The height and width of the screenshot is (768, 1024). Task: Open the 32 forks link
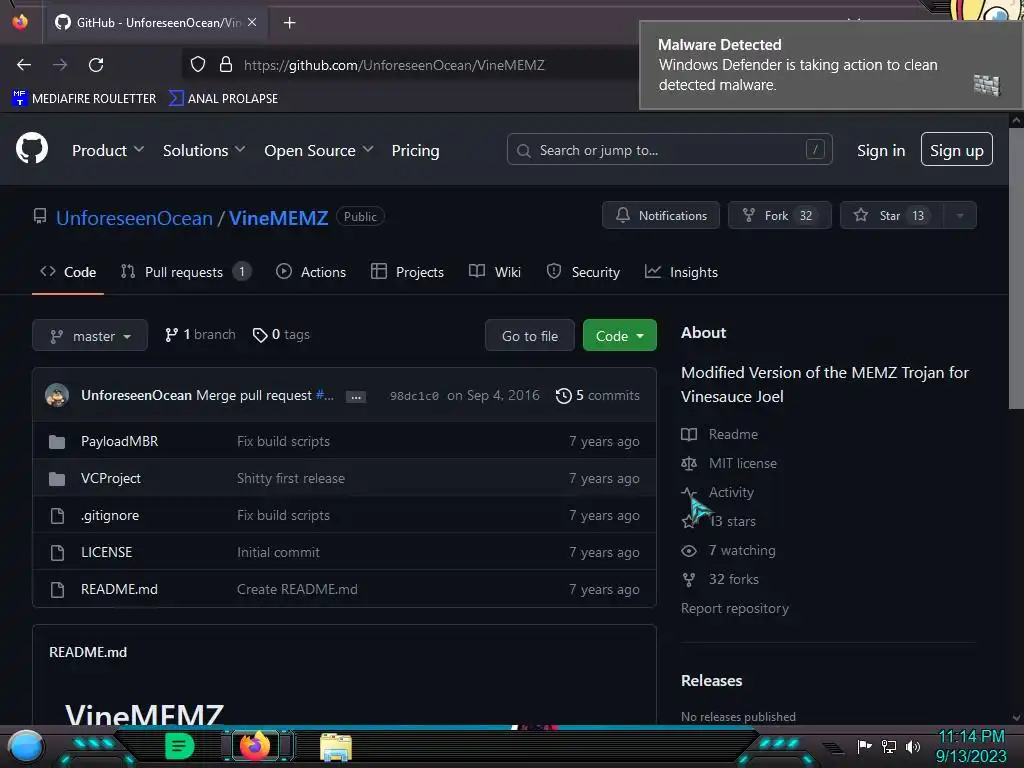pos(720,579)
